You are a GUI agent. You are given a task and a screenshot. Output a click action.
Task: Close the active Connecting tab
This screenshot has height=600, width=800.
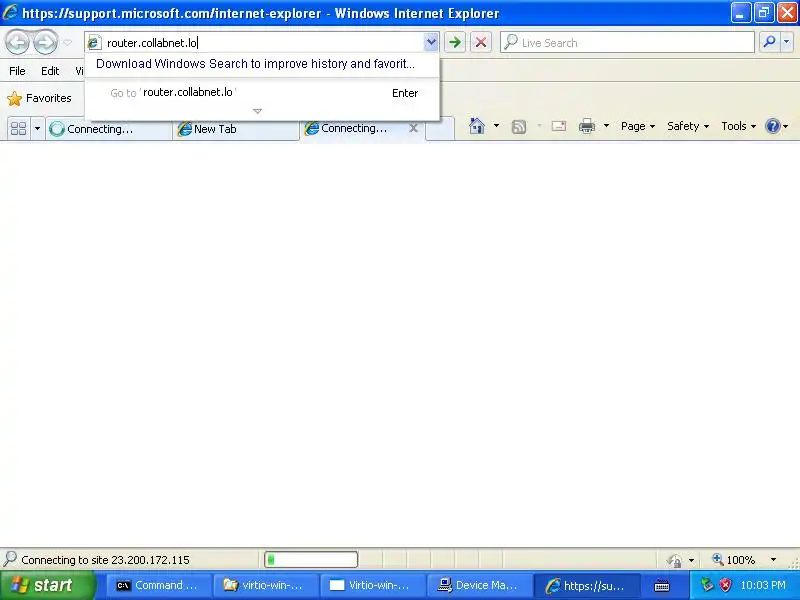pos(414,128)
